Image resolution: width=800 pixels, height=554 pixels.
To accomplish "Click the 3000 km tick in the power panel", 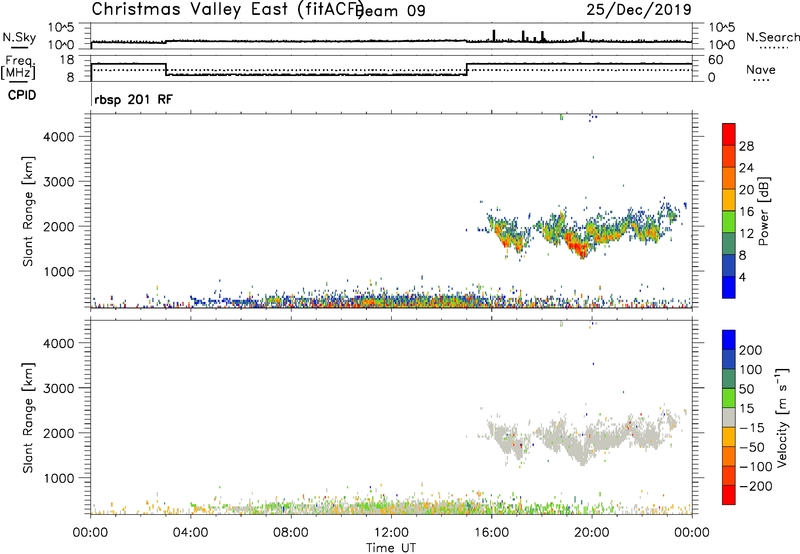I will [59, 182].
